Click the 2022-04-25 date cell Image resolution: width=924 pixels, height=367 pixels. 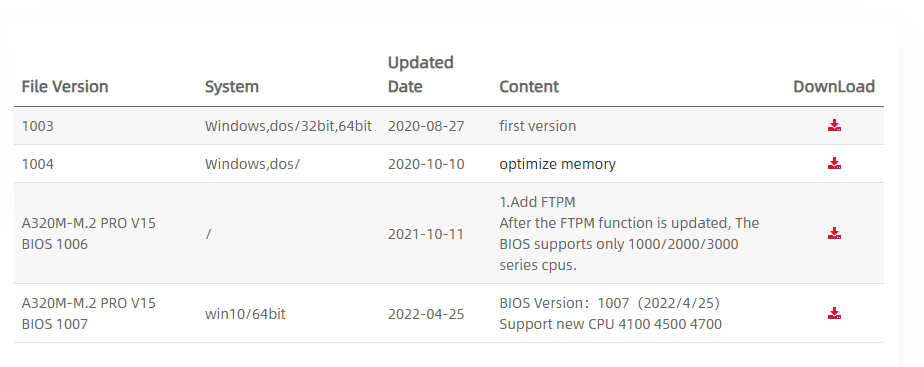coord(426,314)
